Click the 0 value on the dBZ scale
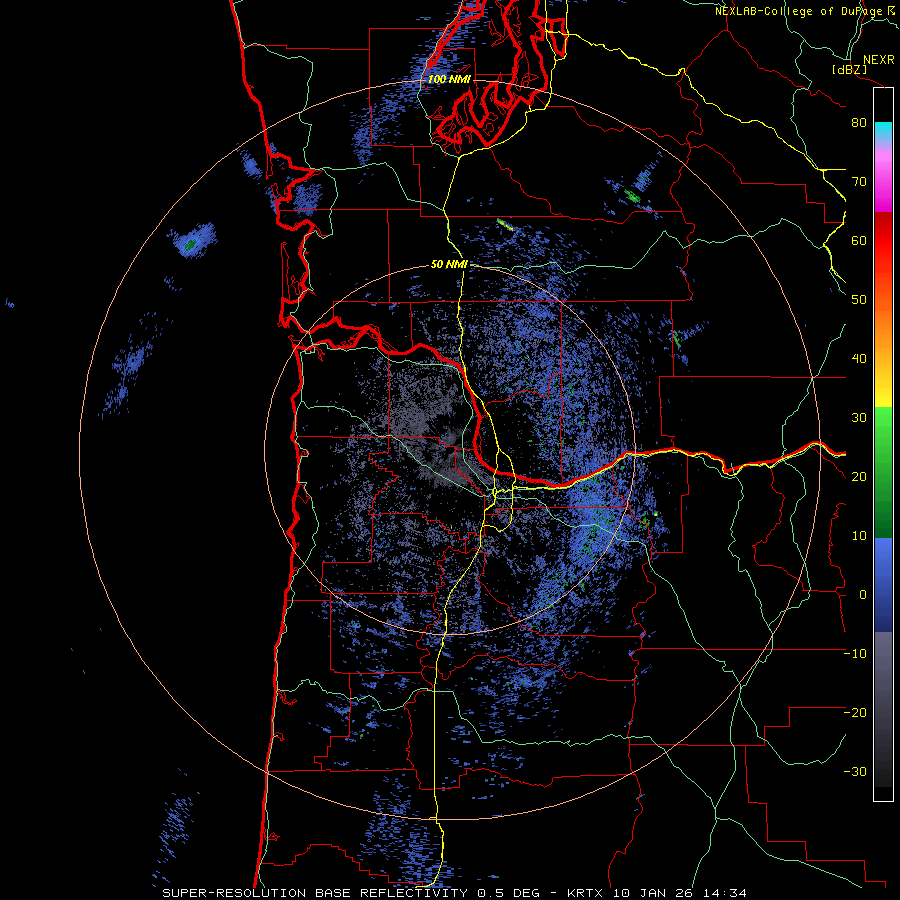 pyautogui.click(x=863, y=595)
